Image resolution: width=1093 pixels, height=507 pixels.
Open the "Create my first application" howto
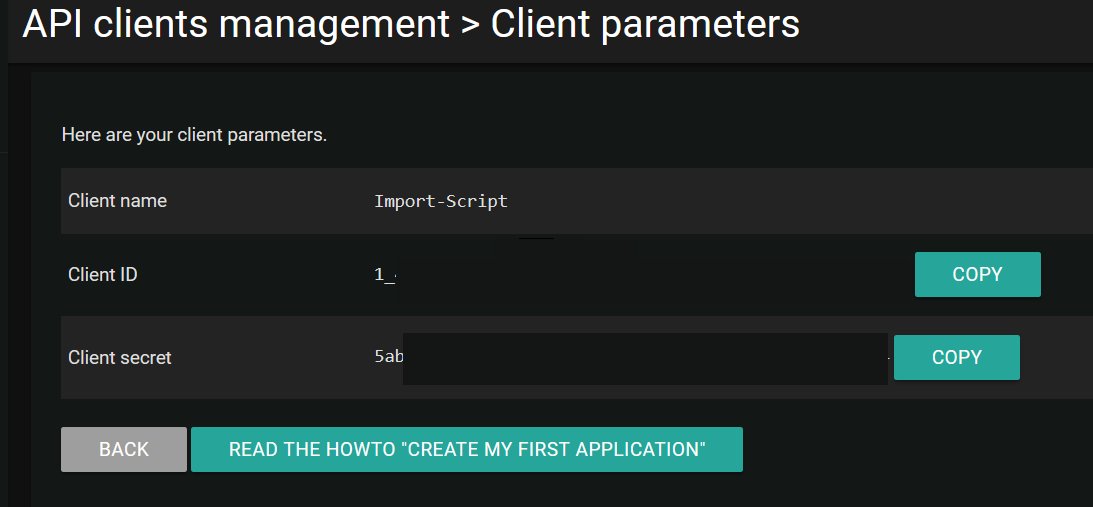466,449
